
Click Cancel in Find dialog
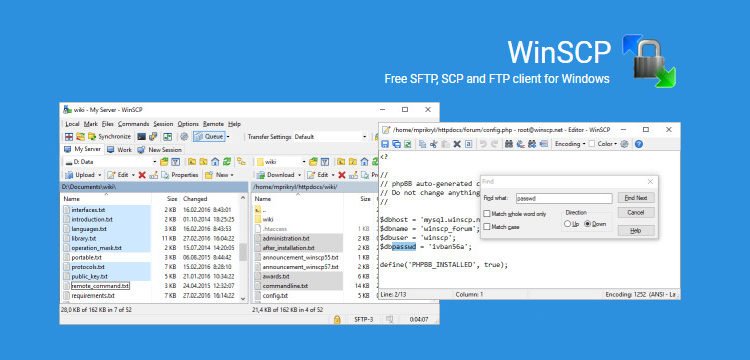click(636, 212)
